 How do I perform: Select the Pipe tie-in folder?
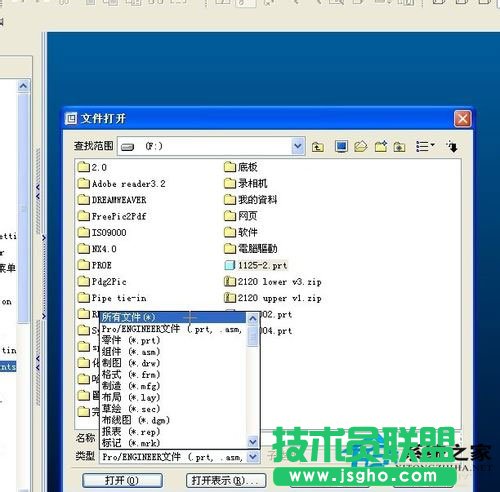point(112,298)
